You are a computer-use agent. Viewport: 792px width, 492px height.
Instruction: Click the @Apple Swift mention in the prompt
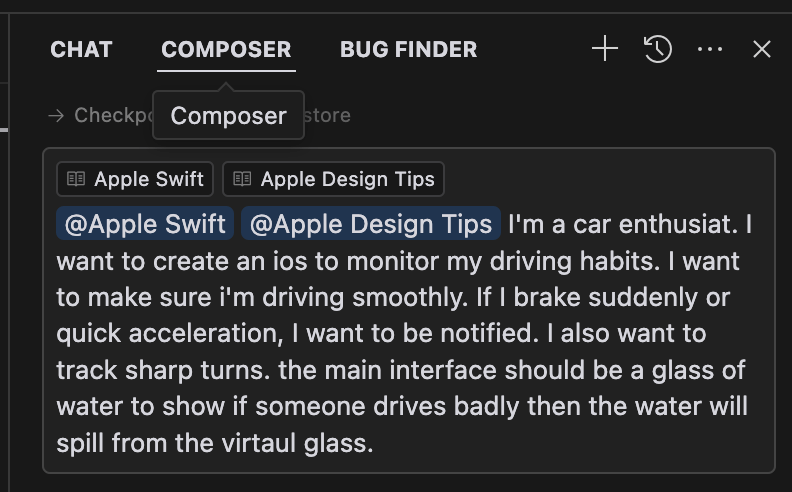point(145,224)
